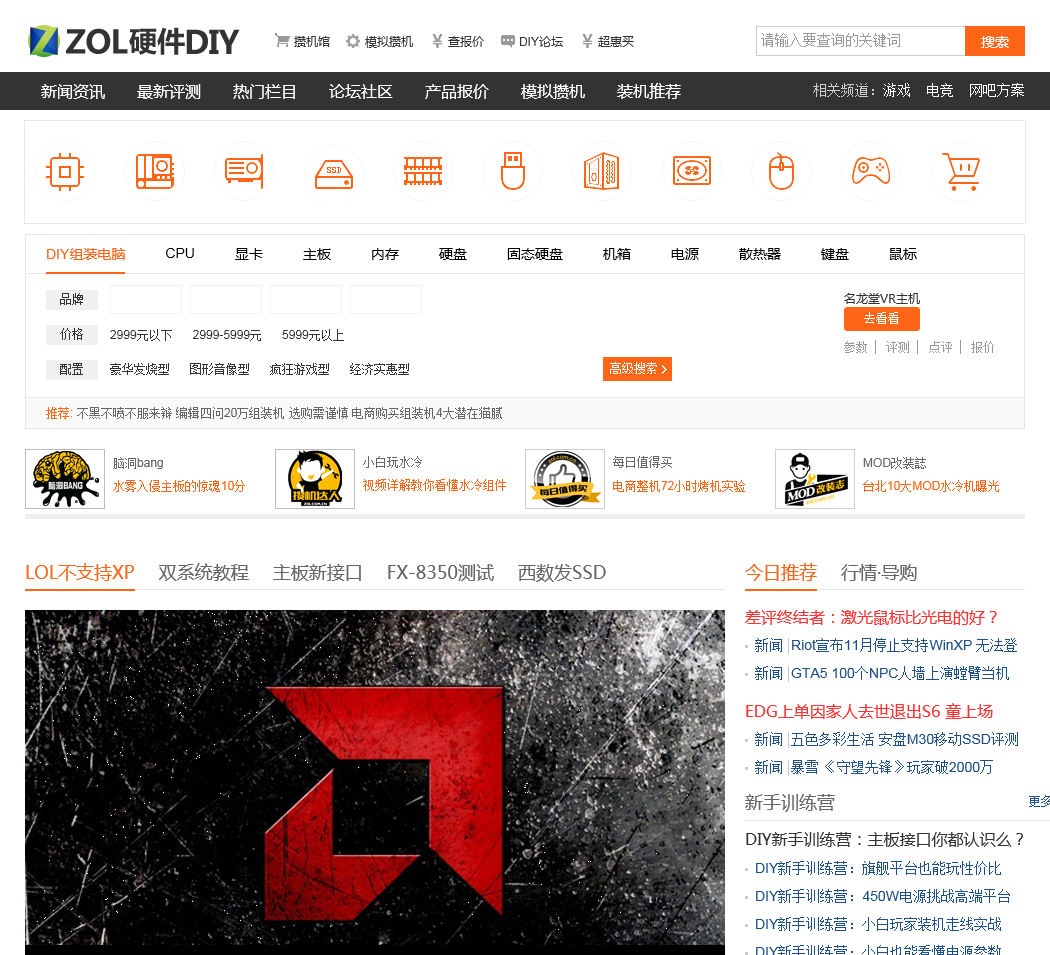Select the graphics card category icon
The height and width of the screenshot is (955, 1050).
[x=244, y=171]
